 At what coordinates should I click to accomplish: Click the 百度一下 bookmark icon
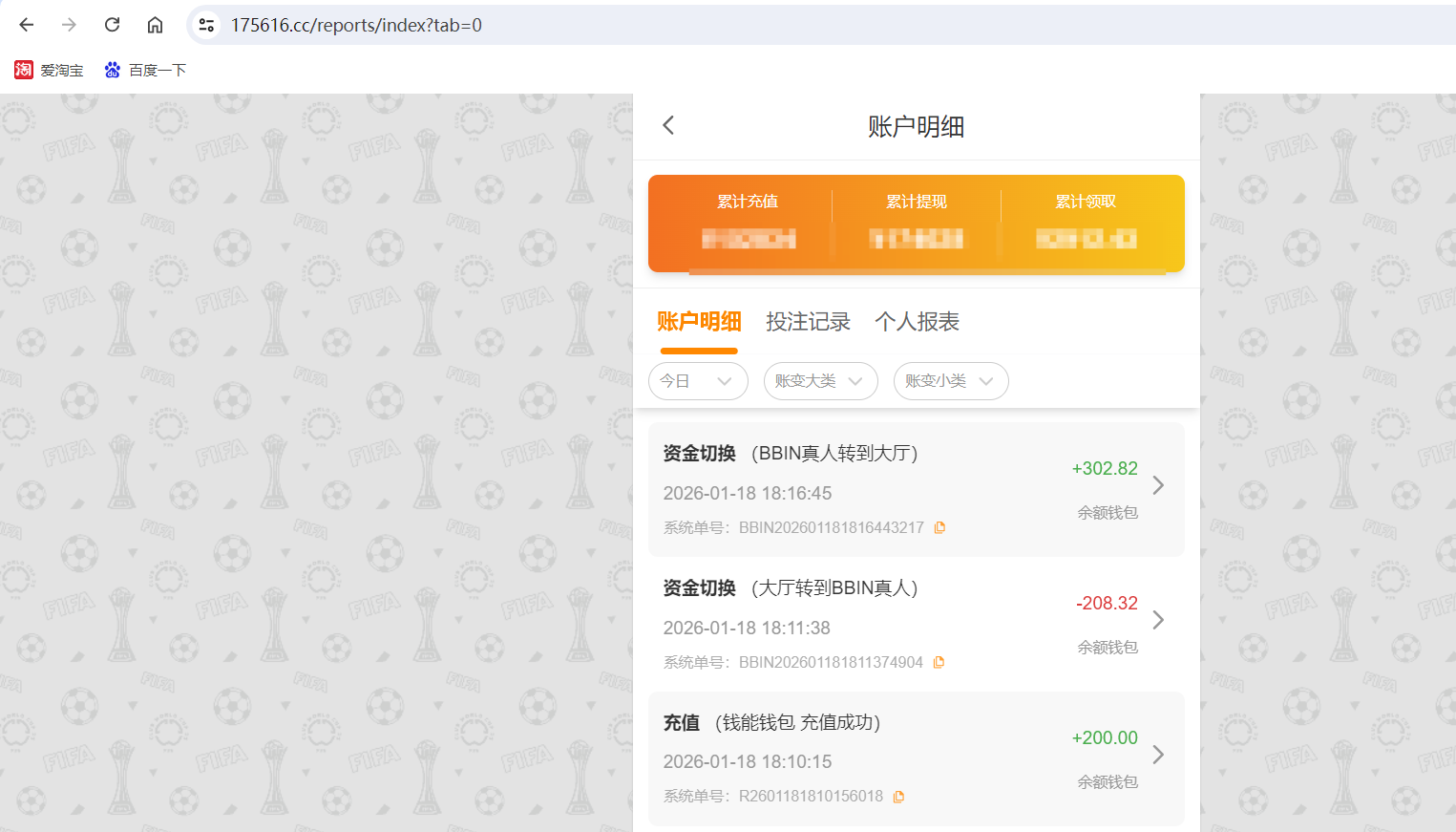pyautogui.click(x=112, y=69)
